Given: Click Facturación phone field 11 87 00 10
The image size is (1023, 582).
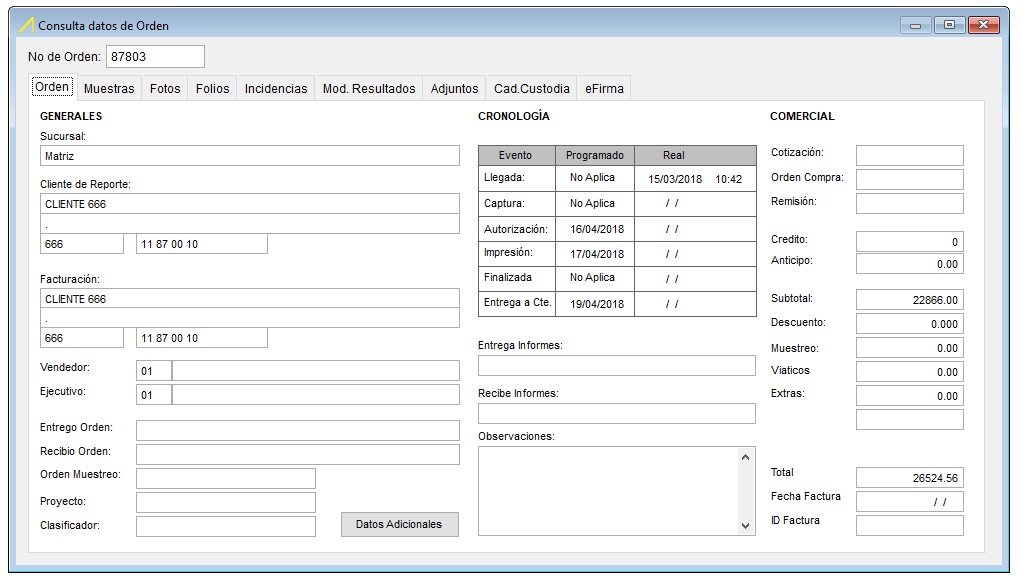Looking at the screenshot, I should 202,338.
